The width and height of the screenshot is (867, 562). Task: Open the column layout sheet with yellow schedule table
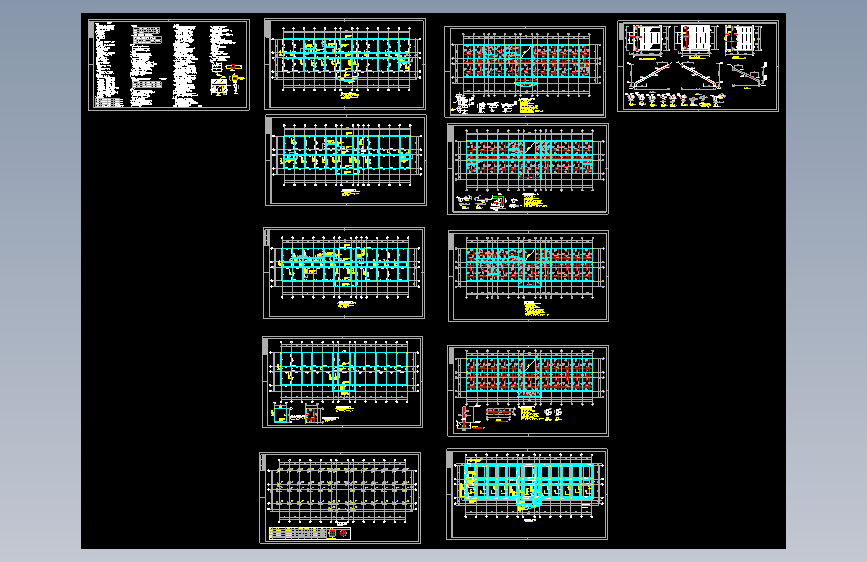point(340,498)
